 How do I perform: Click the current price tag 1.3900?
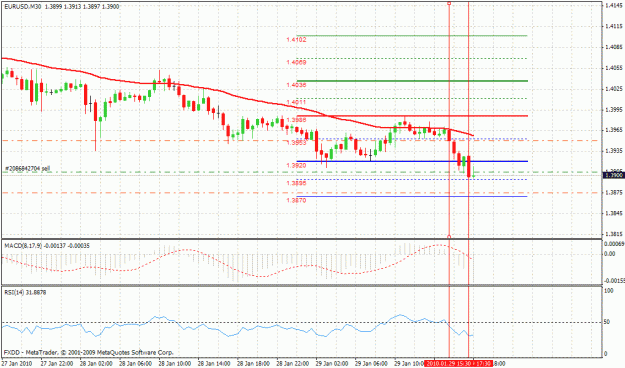pyautogui.click(x=613, y=175)
